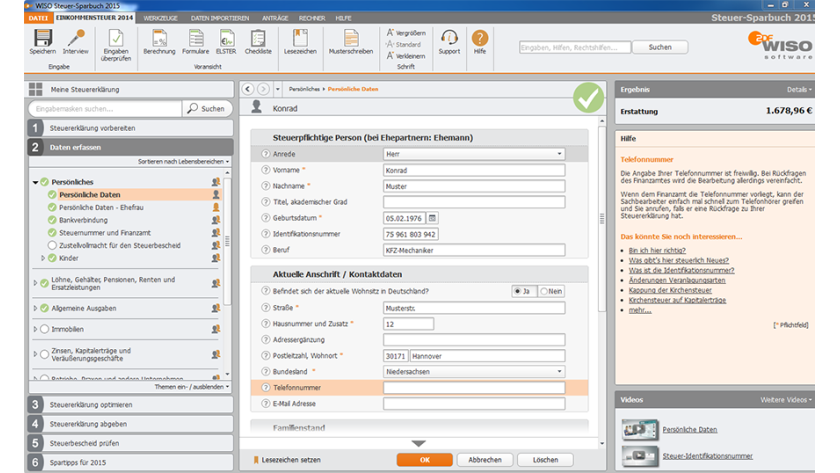
Task: Select the 'Nein' radio button for Wohnsitz
Action: pyautogui.click(x=544, y=291)
